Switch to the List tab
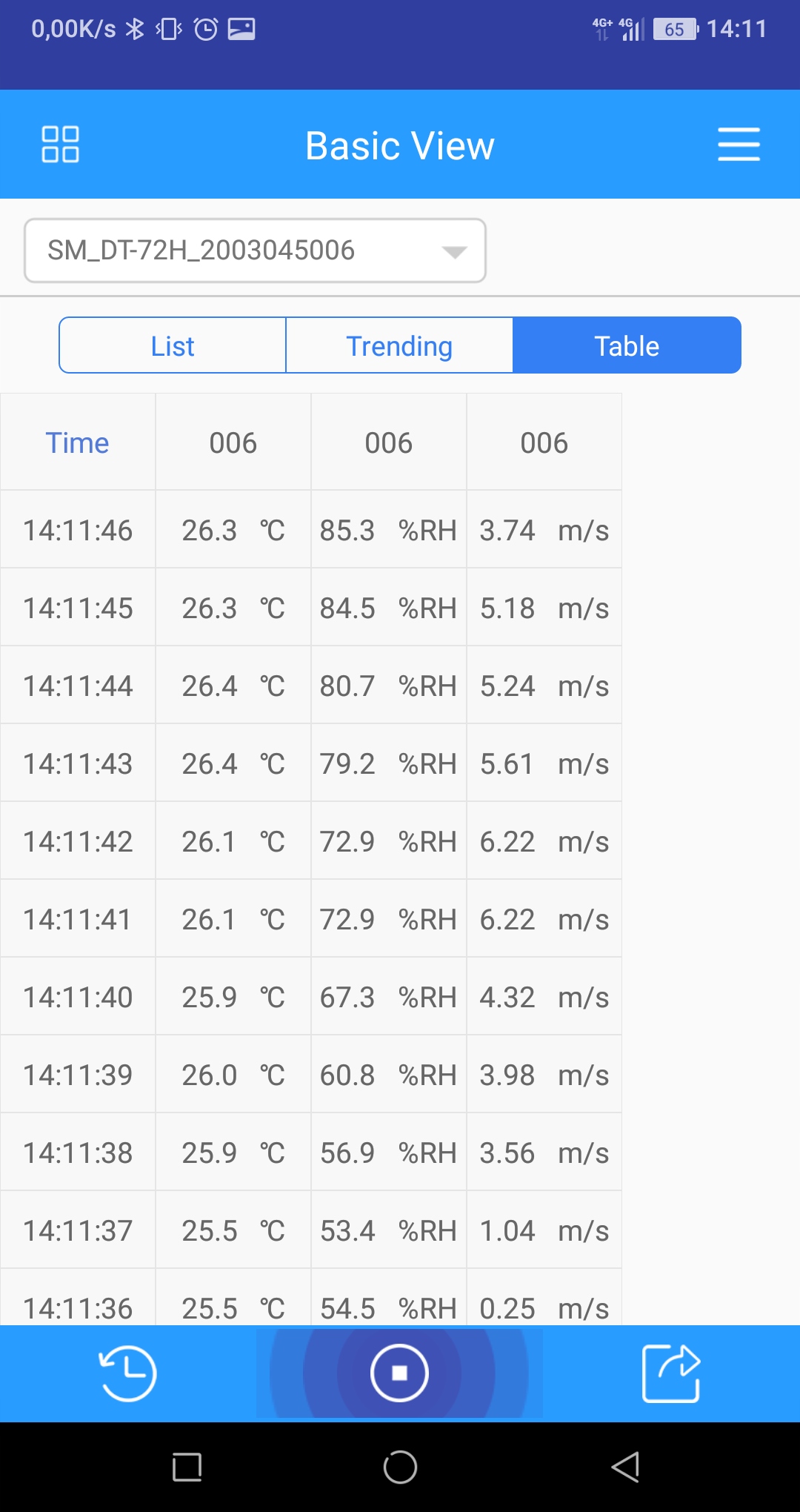800x1512 pixels. click(173, 345)
